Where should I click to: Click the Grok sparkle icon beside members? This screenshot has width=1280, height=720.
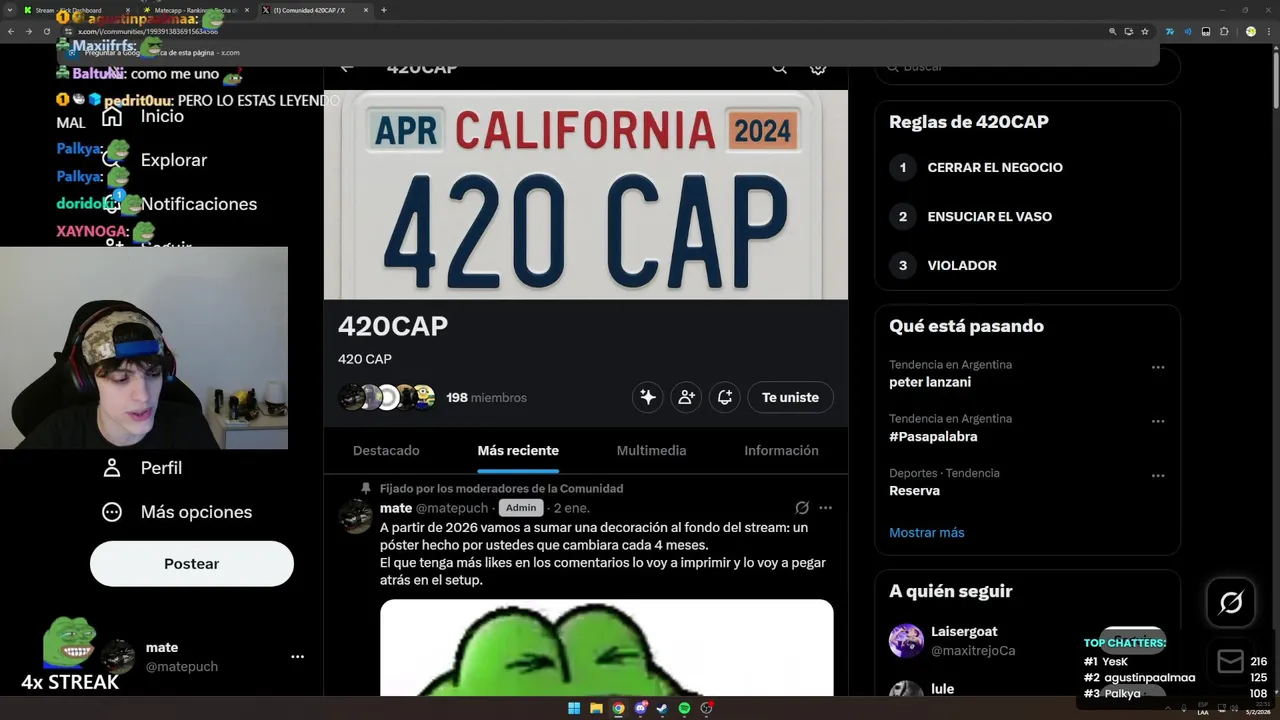pos(648,397)
